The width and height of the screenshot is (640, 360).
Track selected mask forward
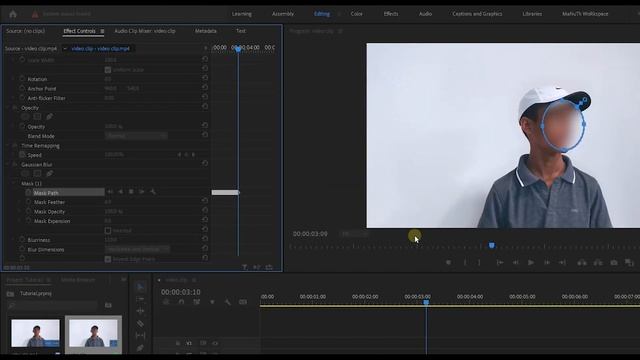point(142,192)
